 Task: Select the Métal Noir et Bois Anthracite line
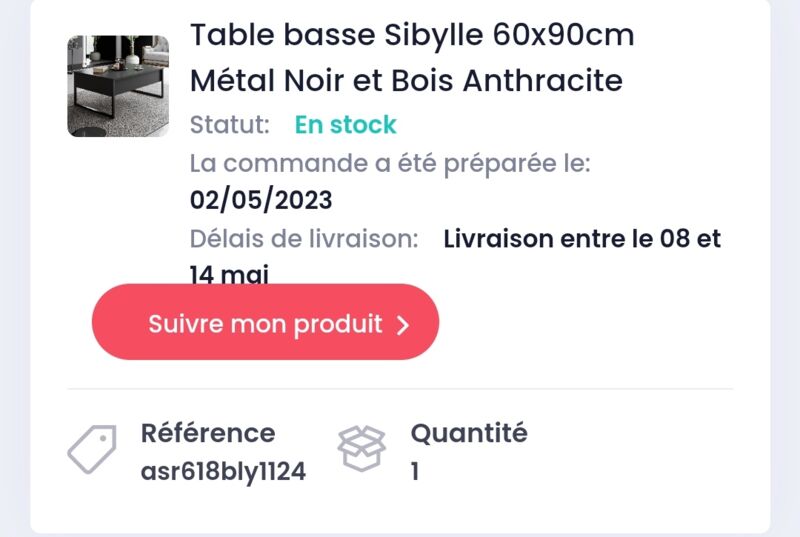click(x=407, y=81)
